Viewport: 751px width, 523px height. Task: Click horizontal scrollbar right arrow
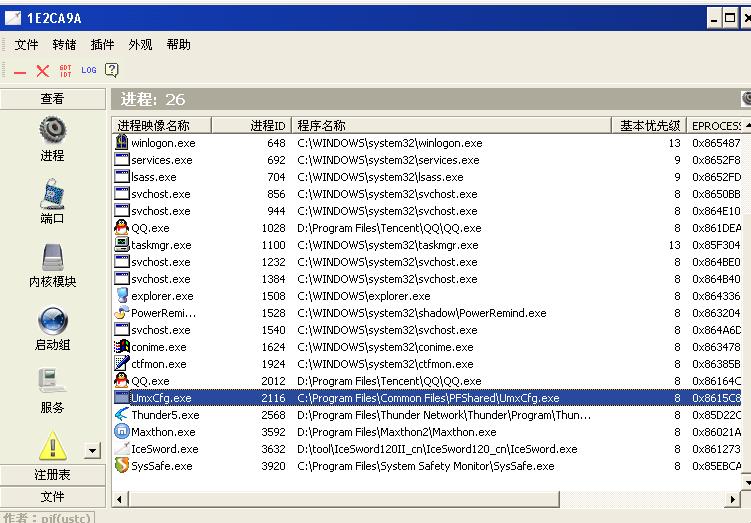tap(733, 500)
